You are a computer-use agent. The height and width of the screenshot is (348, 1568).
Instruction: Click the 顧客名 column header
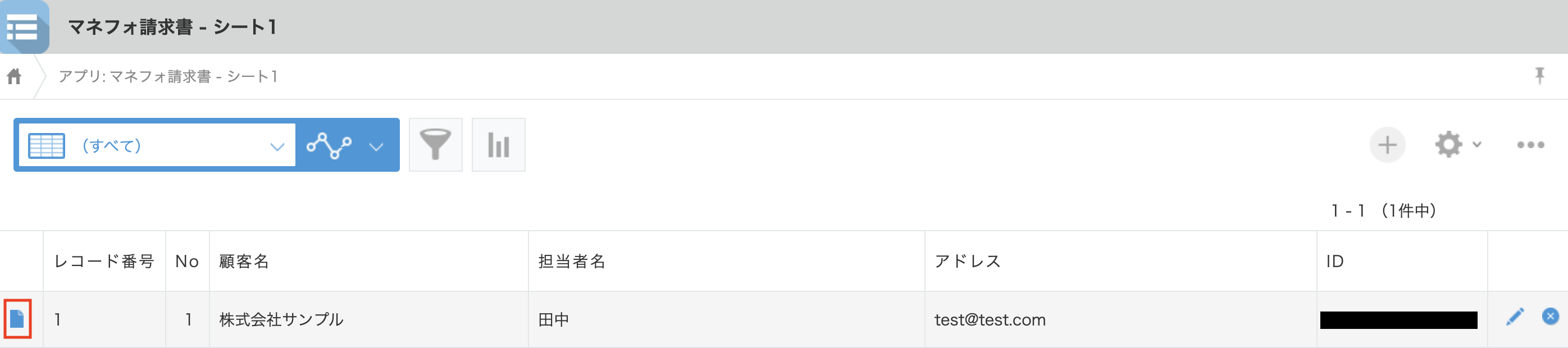(244, 262)
